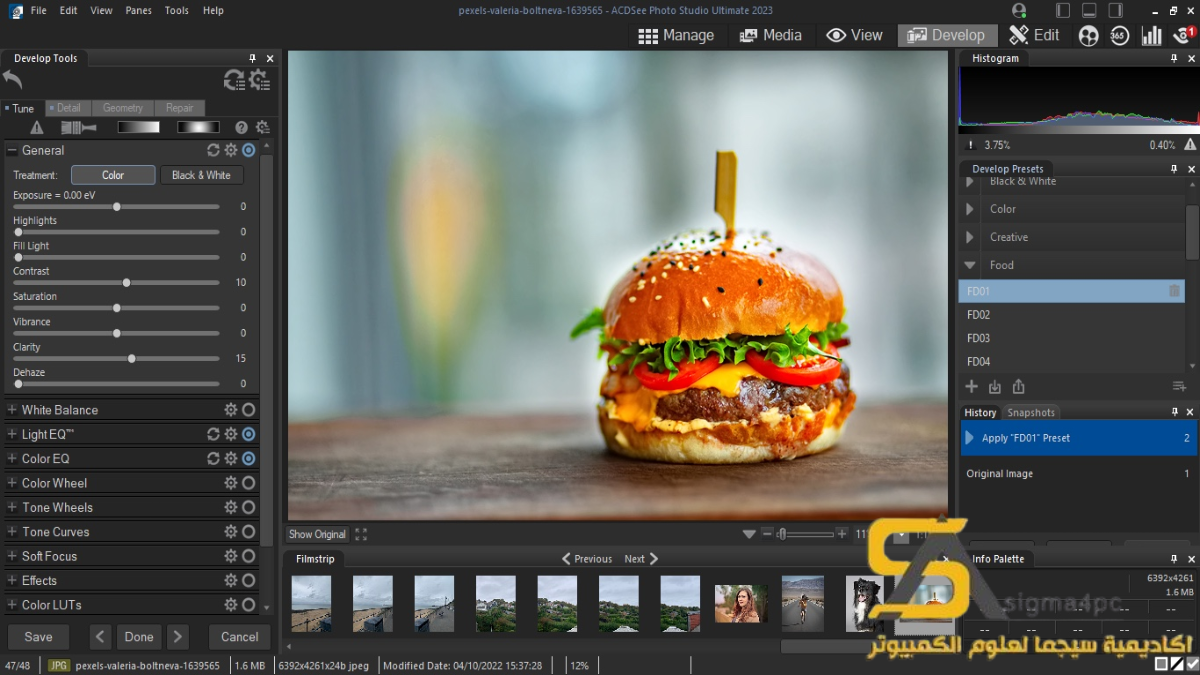
Task: Enable the Effects group
Action: click(x=249, y=580)
